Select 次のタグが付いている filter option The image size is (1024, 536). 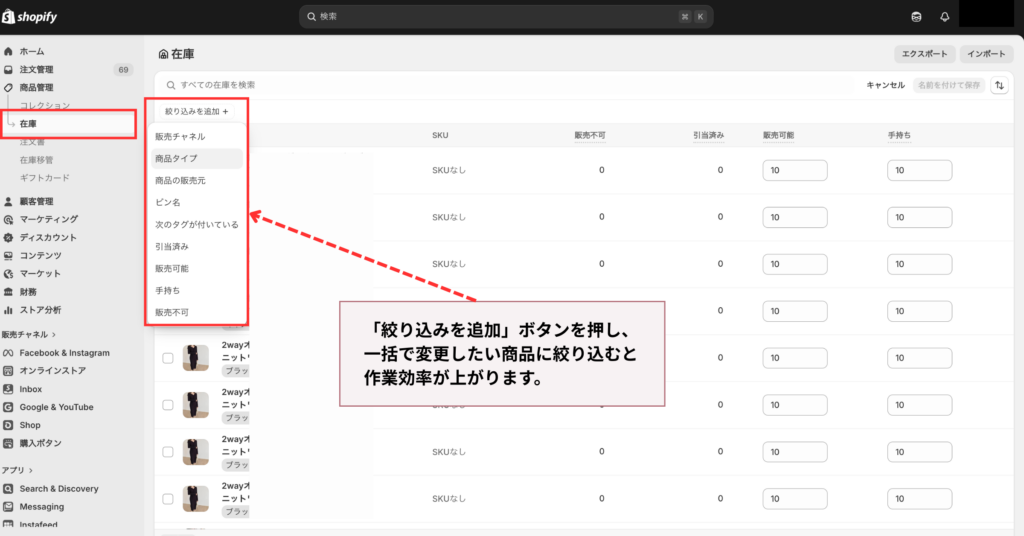[197, 225]
